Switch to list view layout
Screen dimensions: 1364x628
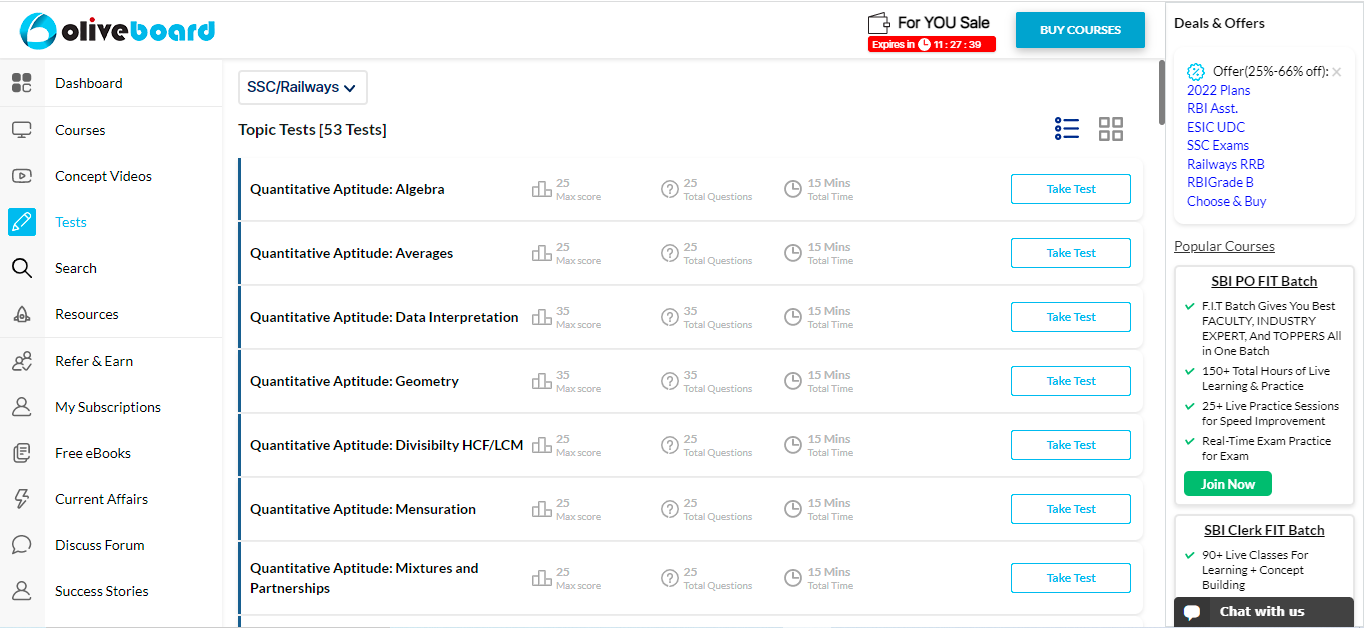point(1067,129)
